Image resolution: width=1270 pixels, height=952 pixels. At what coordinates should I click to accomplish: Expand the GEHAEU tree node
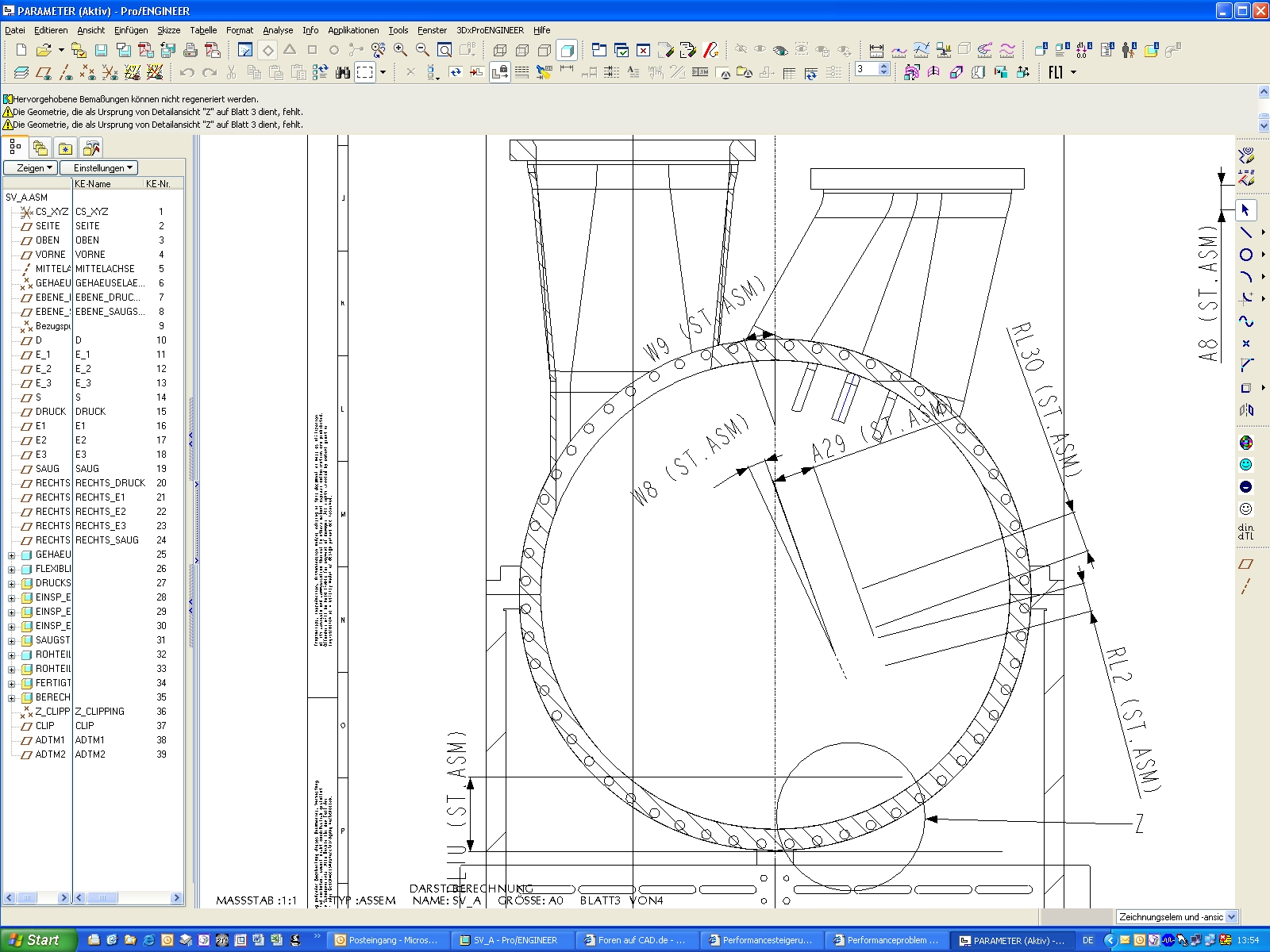point(12,555)
